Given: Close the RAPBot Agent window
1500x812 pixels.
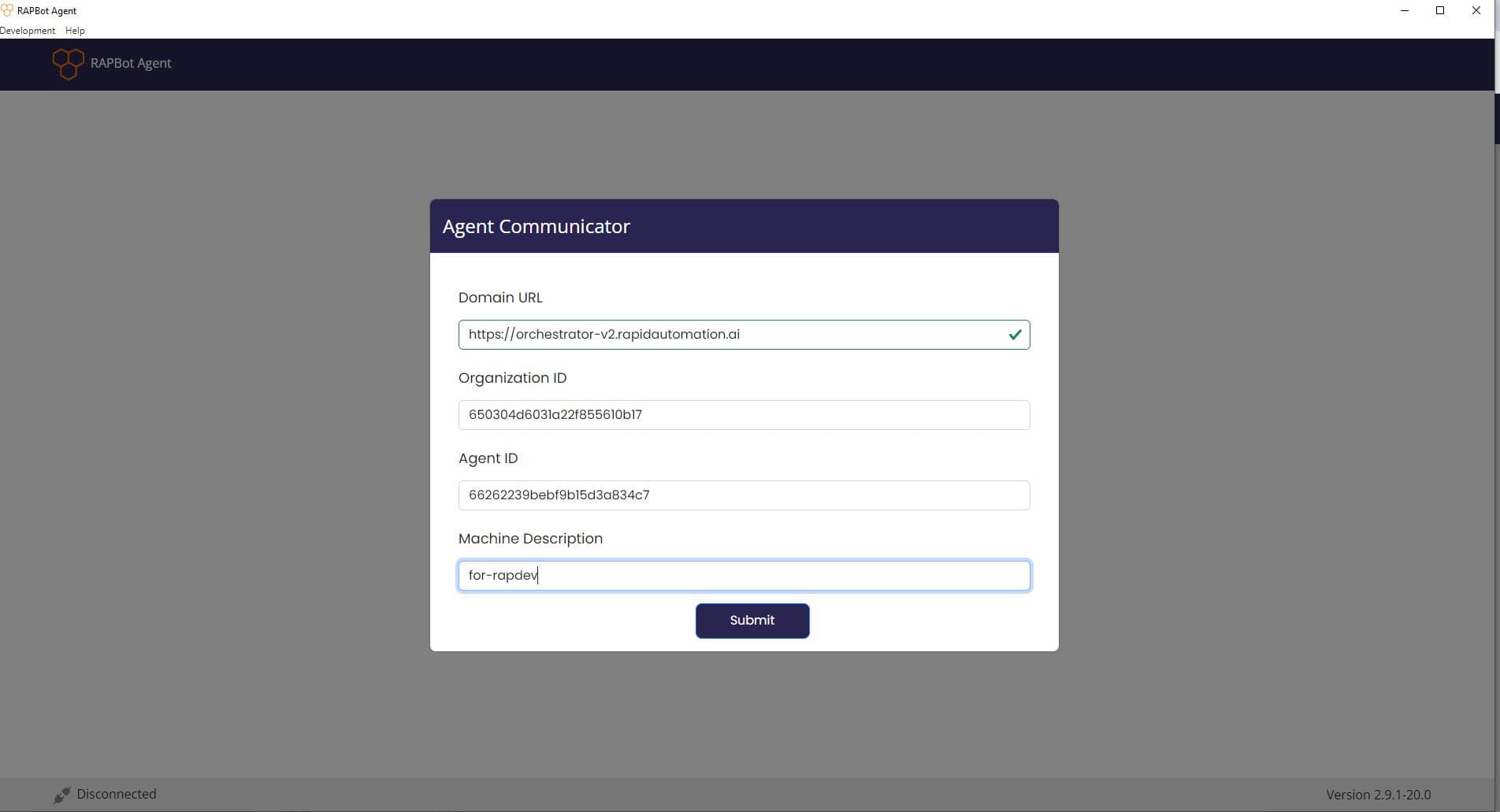Looking at the screenshot, I should pos(1476,11).
